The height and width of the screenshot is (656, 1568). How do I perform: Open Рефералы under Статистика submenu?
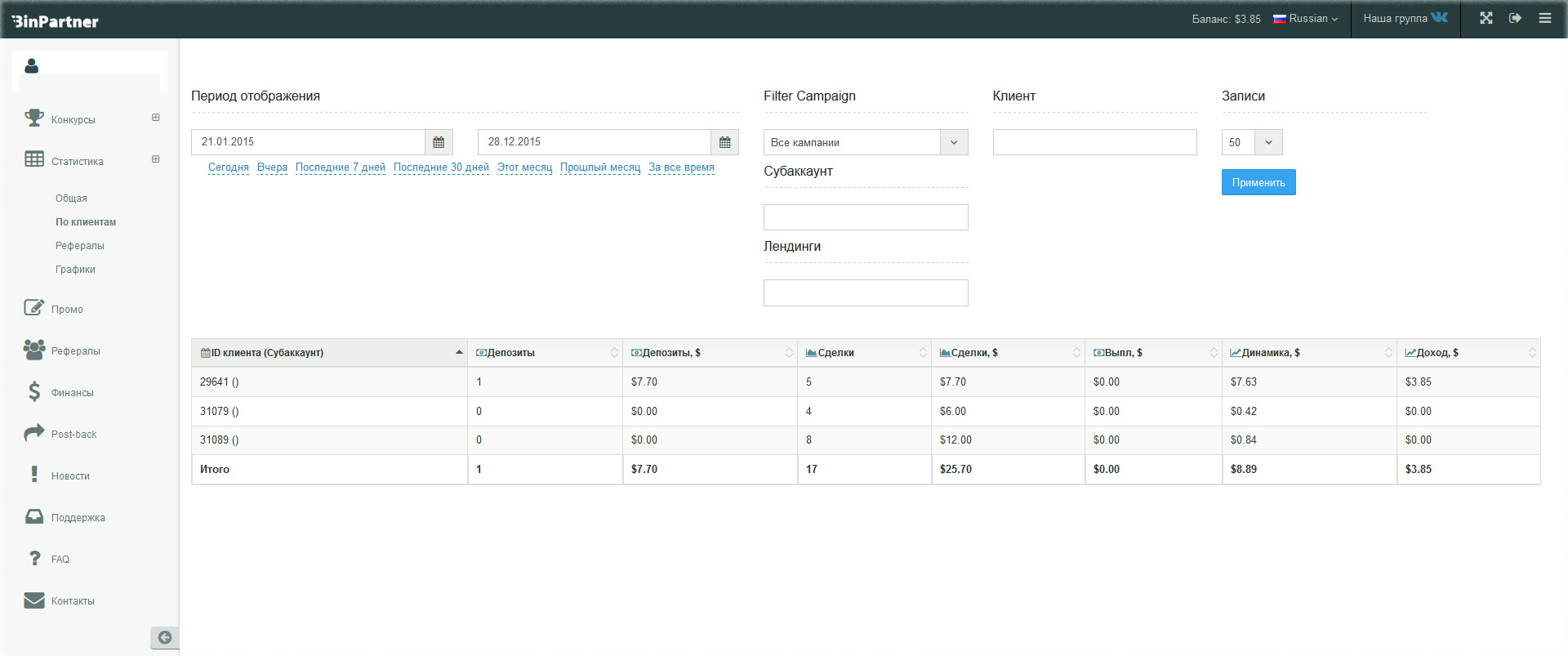coord(79,246)
